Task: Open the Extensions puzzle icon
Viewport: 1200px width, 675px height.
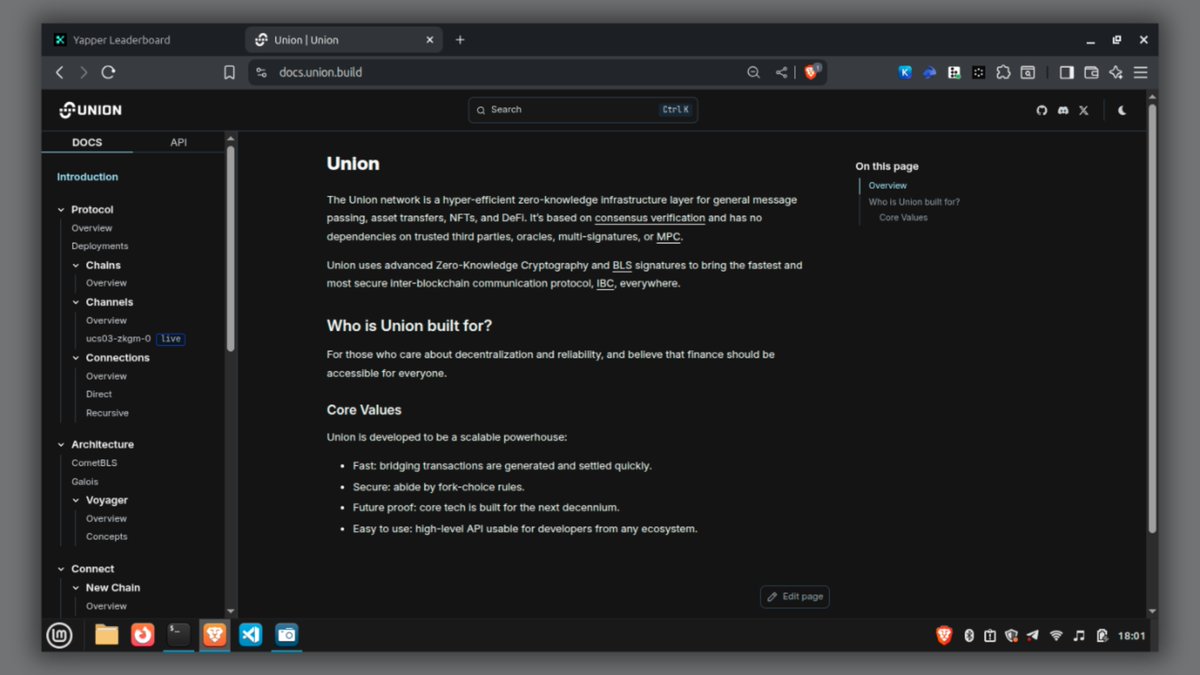Action: pyautogui.click(x=1003, y=72)
